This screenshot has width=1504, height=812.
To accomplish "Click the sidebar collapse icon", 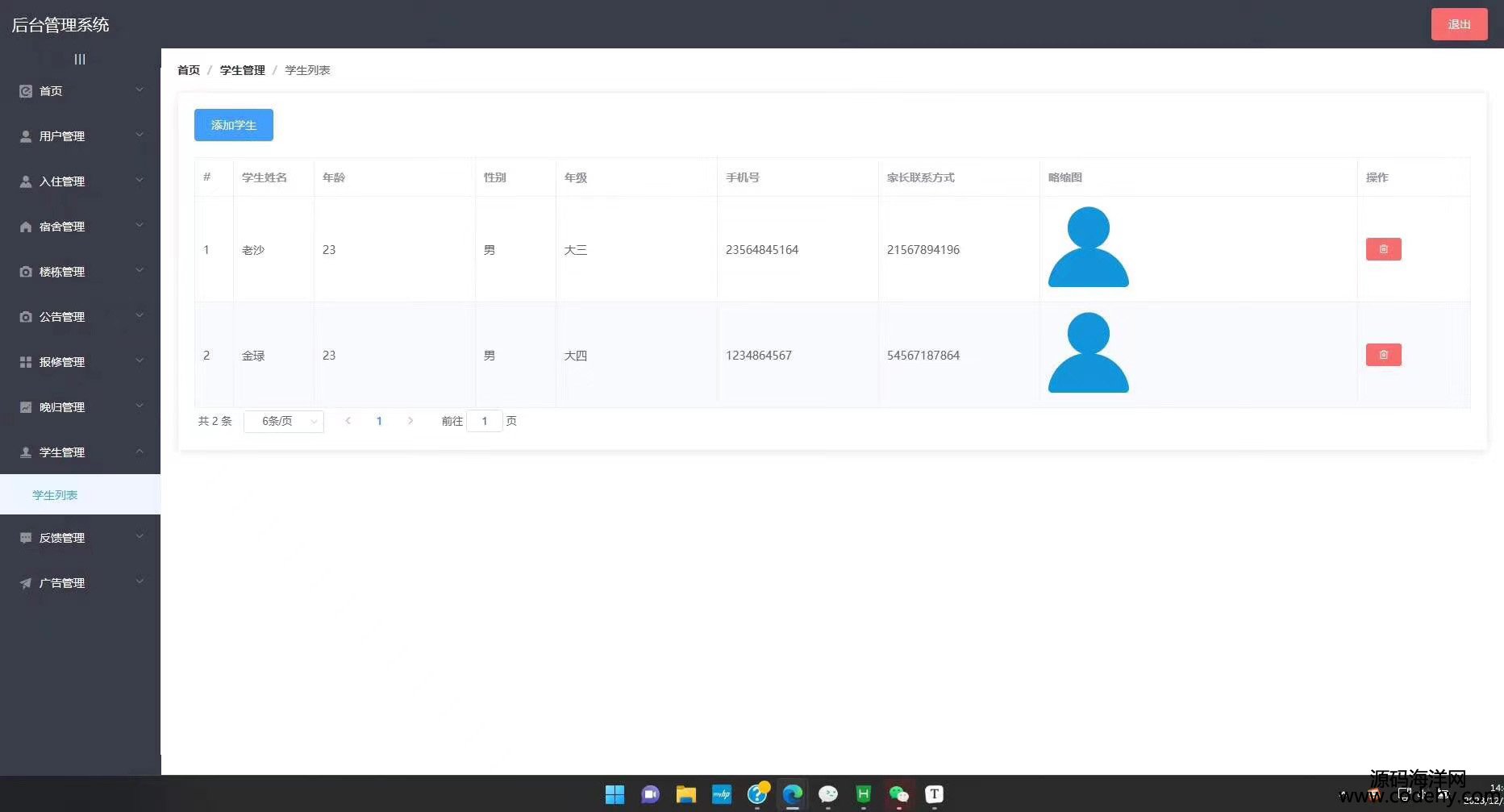I will [x=80, y=59].
